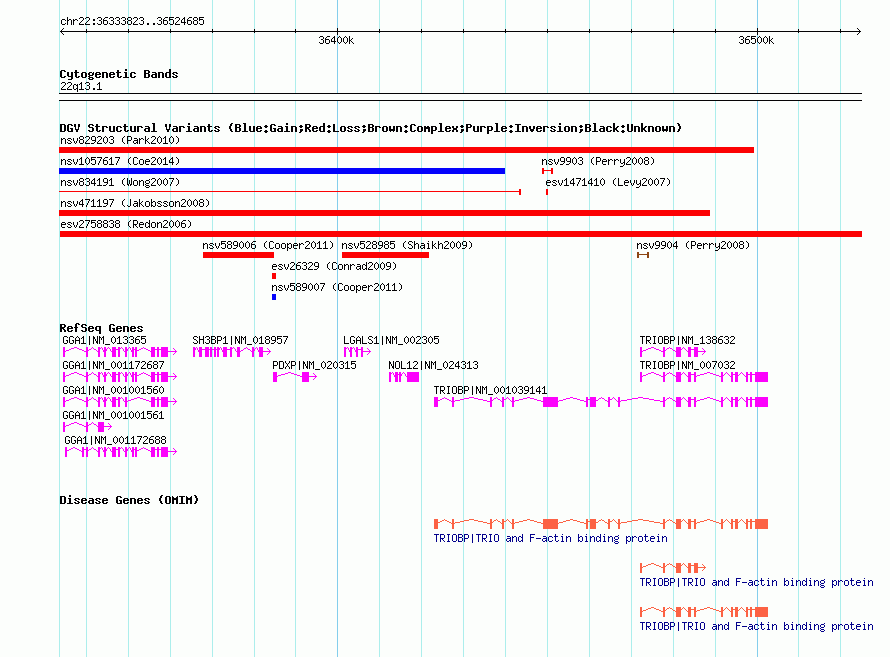Click the TRIOBP|NM_138632 gene glyph

coord(673,352)
